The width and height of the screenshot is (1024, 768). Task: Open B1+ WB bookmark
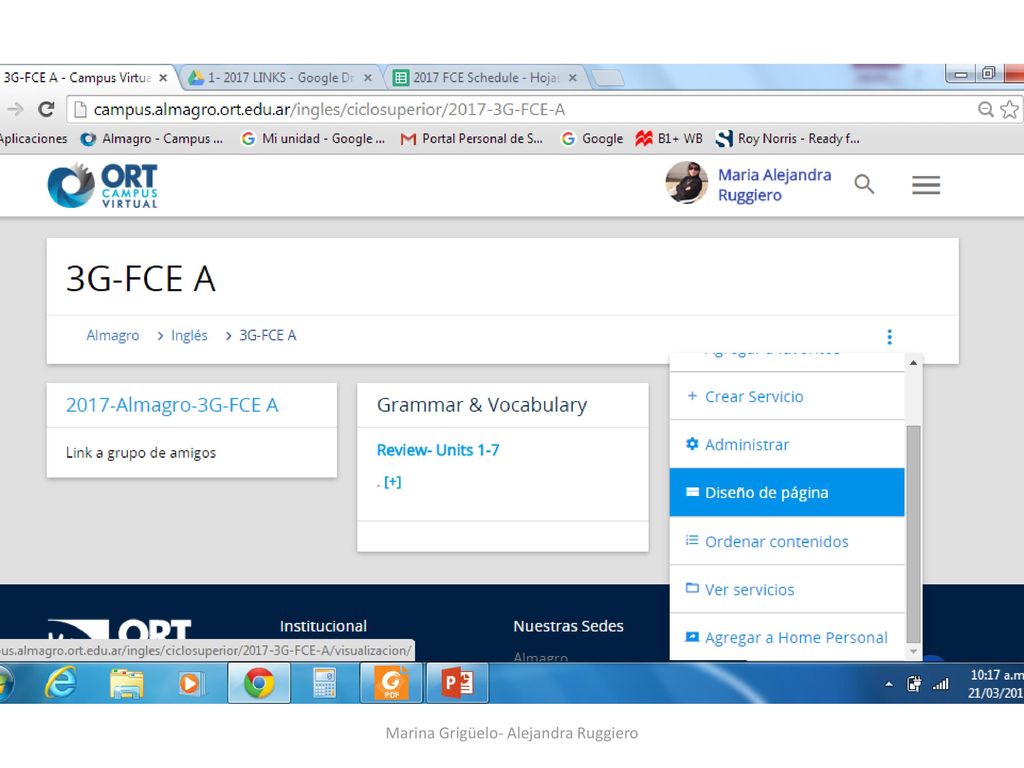(669, 138)
